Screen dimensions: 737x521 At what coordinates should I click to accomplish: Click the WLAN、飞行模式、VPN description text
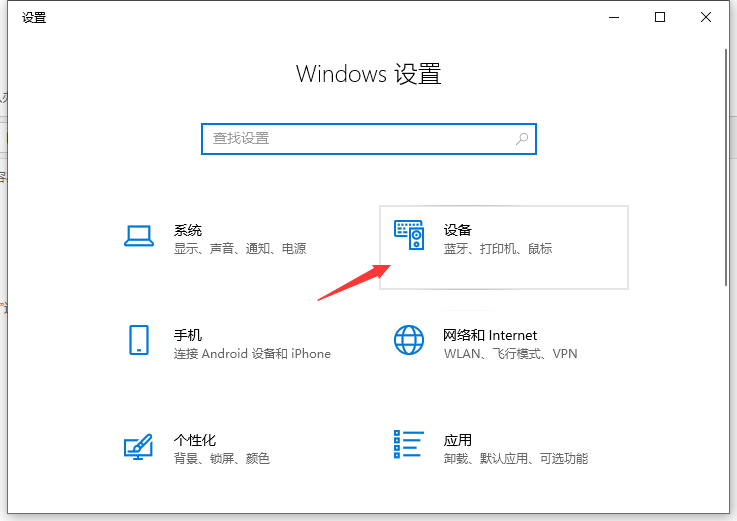pos(510,354)
